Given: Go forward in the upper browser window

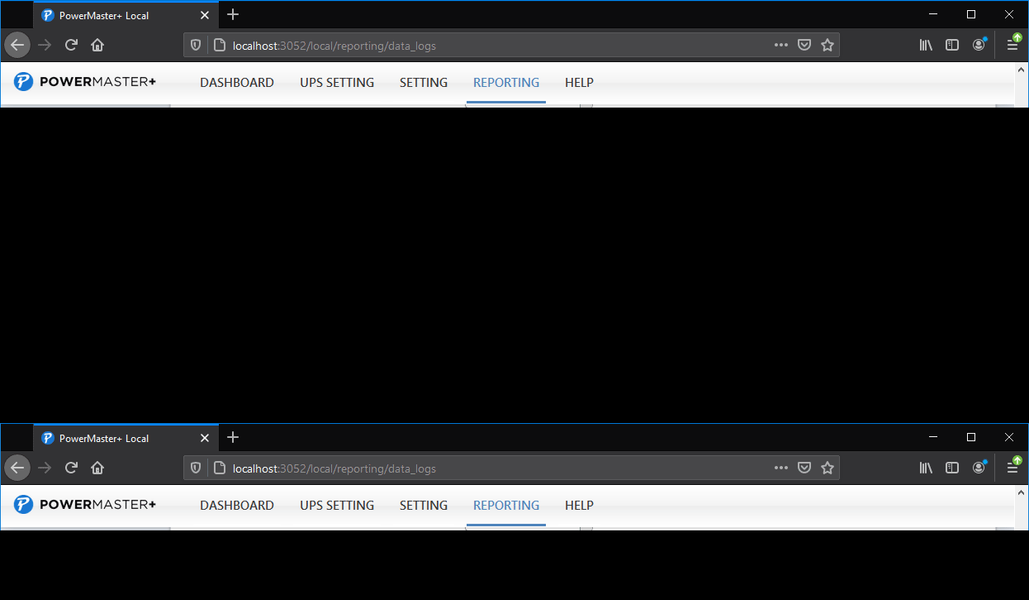Looking at the screenshot, I should click(x=45, y=45).
